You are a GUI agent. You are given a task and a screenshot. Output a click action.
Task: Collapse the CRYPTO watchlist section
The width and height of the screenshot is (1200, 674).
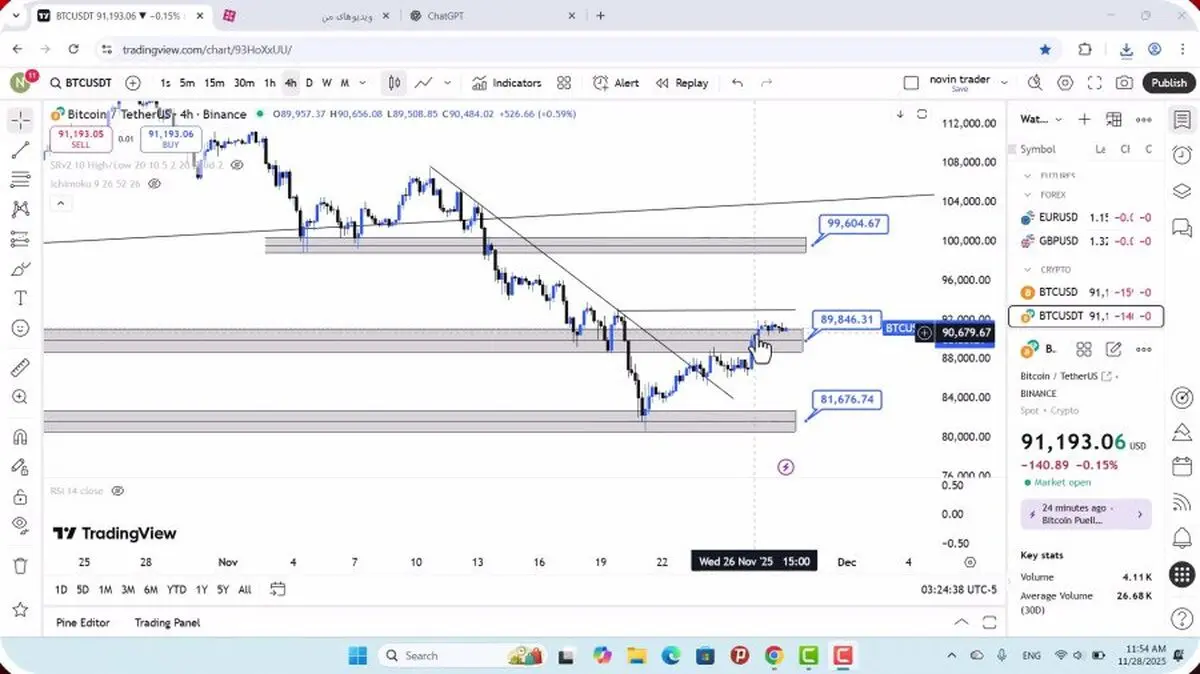pos(1029,270)
